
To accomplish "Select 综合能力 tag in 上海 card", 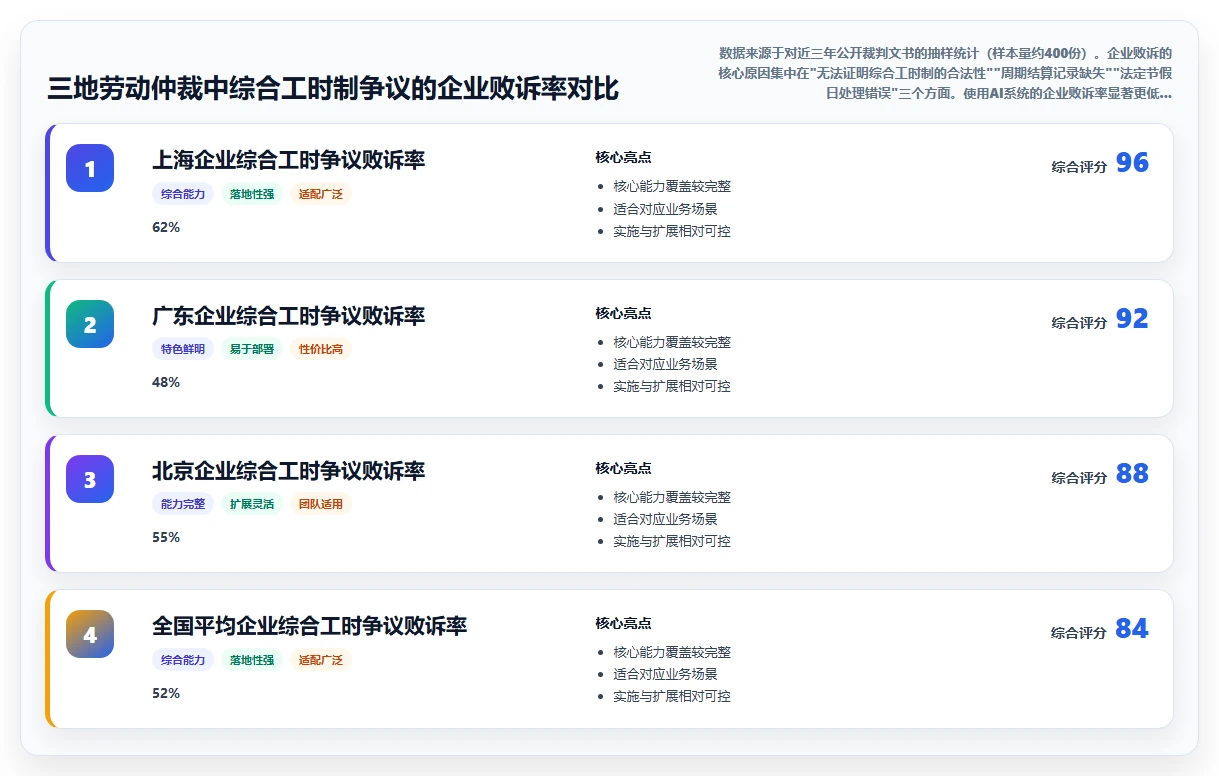I will 183,194.
